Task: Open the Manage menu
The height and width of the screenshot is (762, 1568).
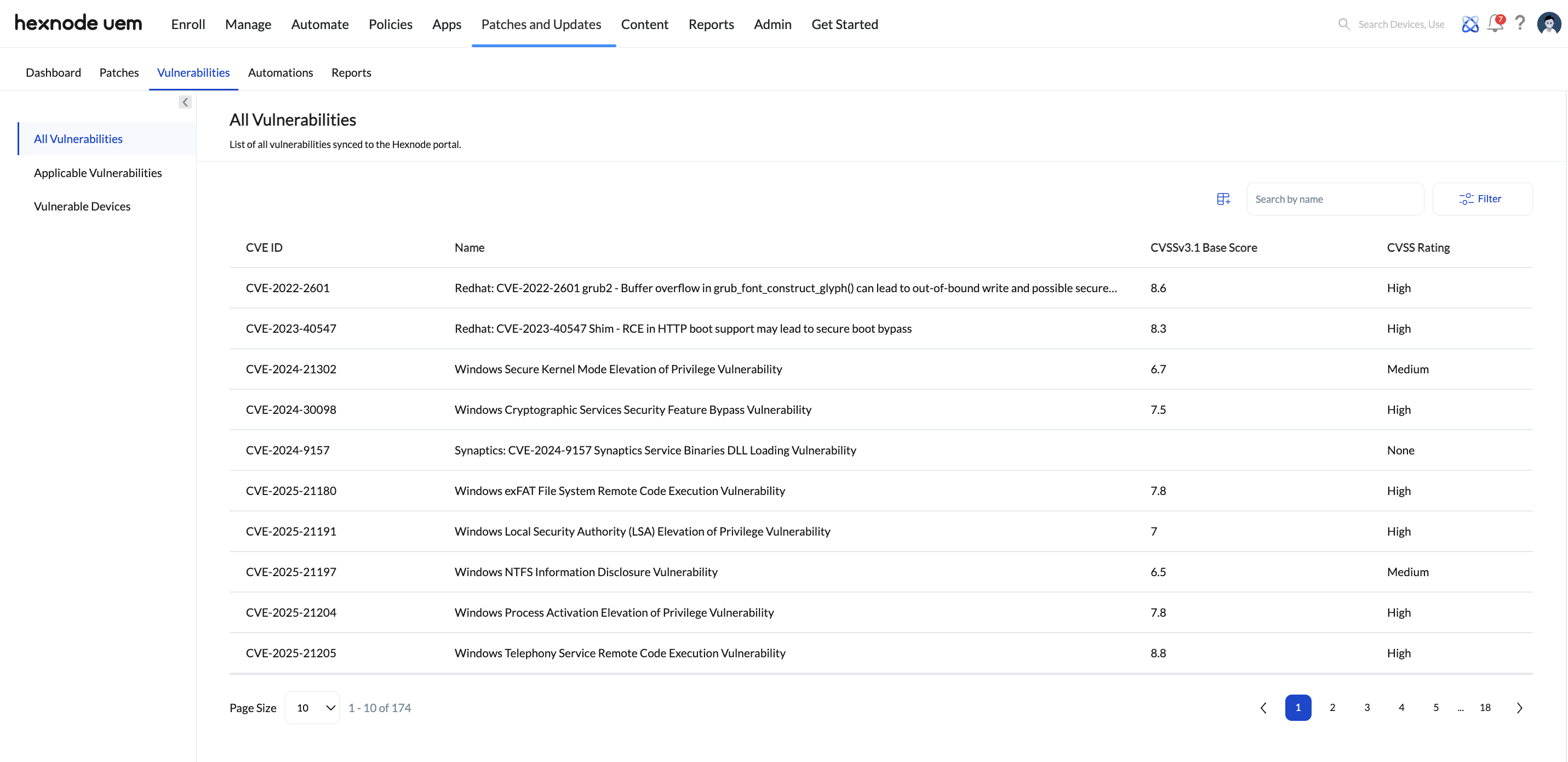Action: point(248,24)
